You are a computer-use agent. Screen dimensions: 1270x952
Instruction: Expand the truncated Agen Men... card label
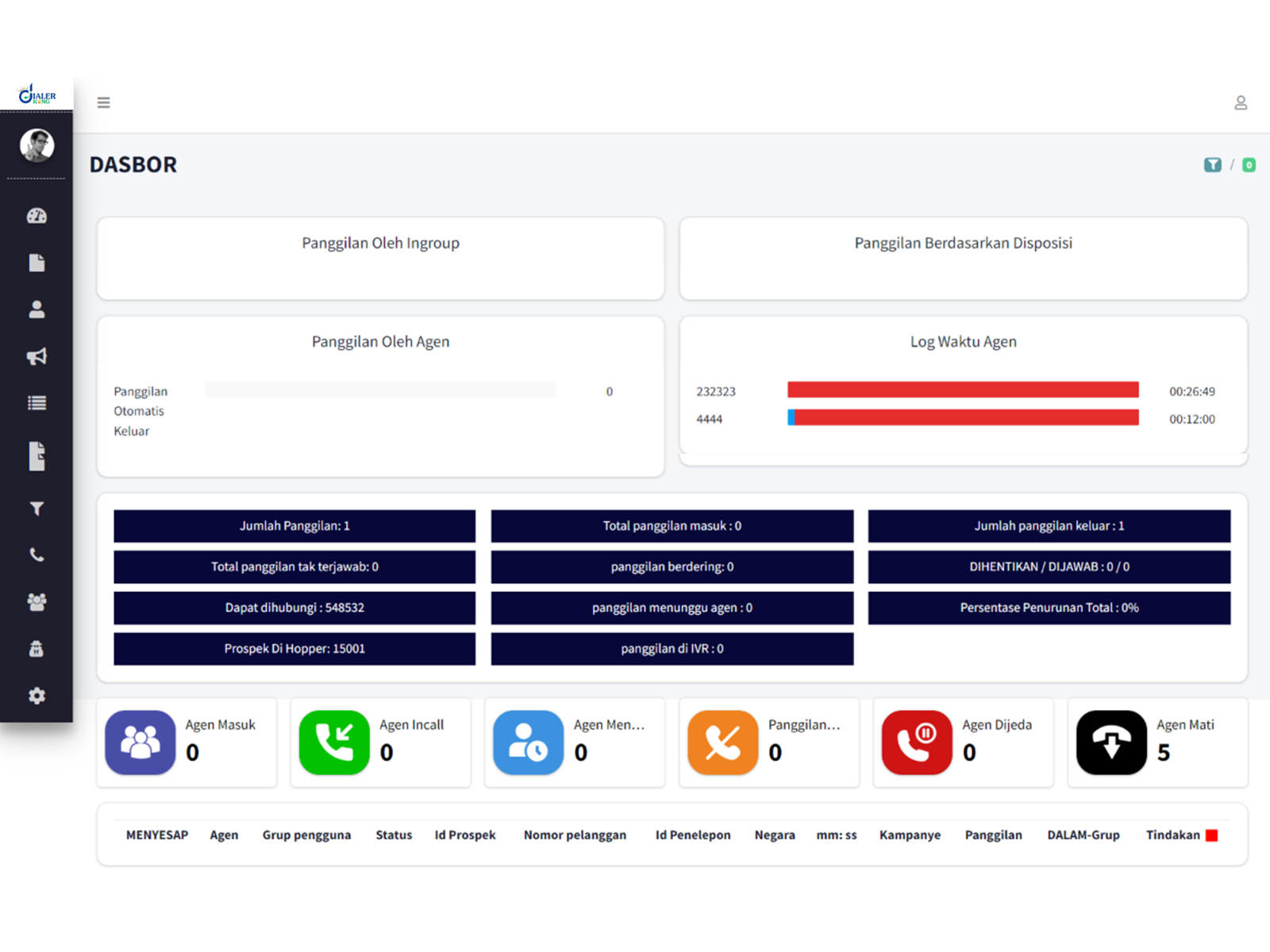(x=609, y=724)
